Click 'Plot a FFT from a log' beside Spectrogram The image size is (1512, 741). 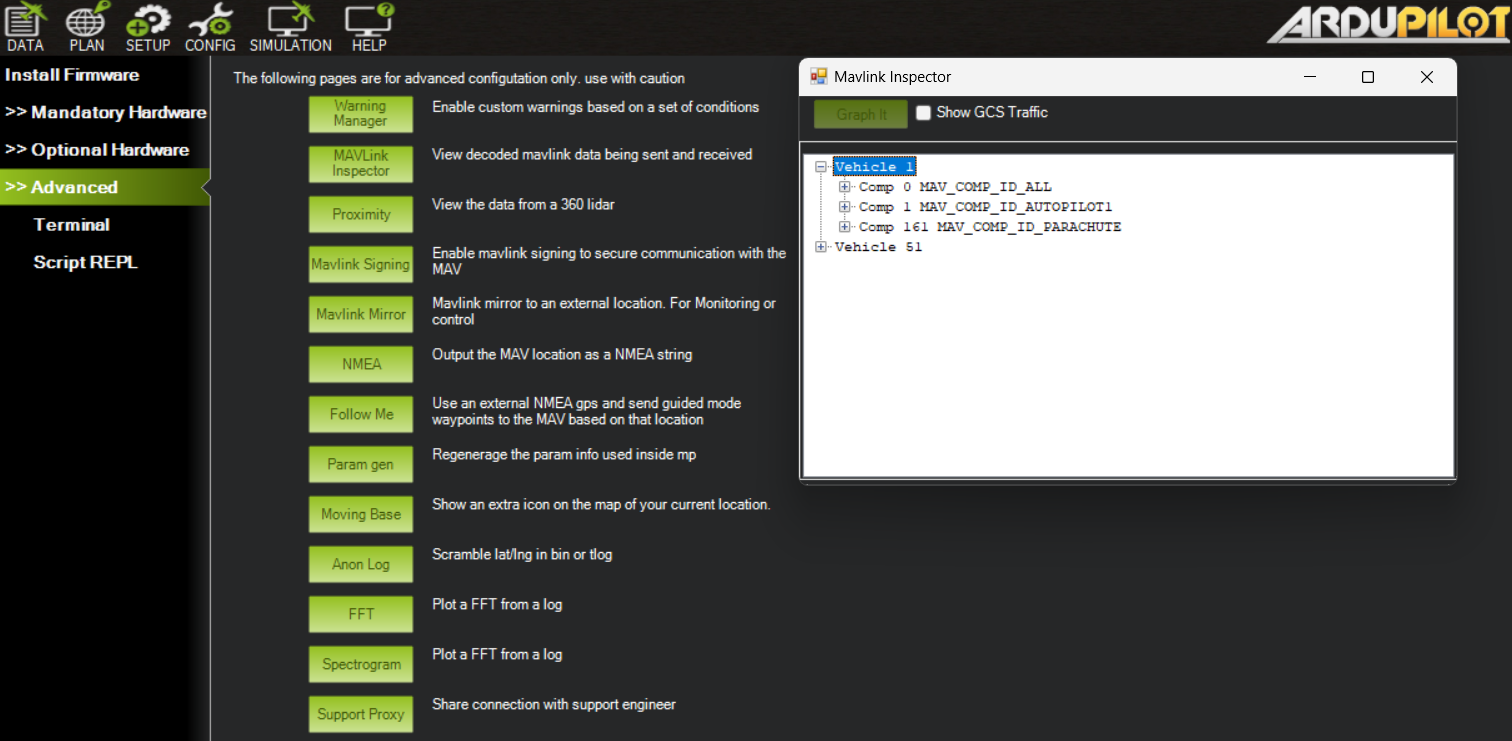pyautogui.click(x=497, y=654)
